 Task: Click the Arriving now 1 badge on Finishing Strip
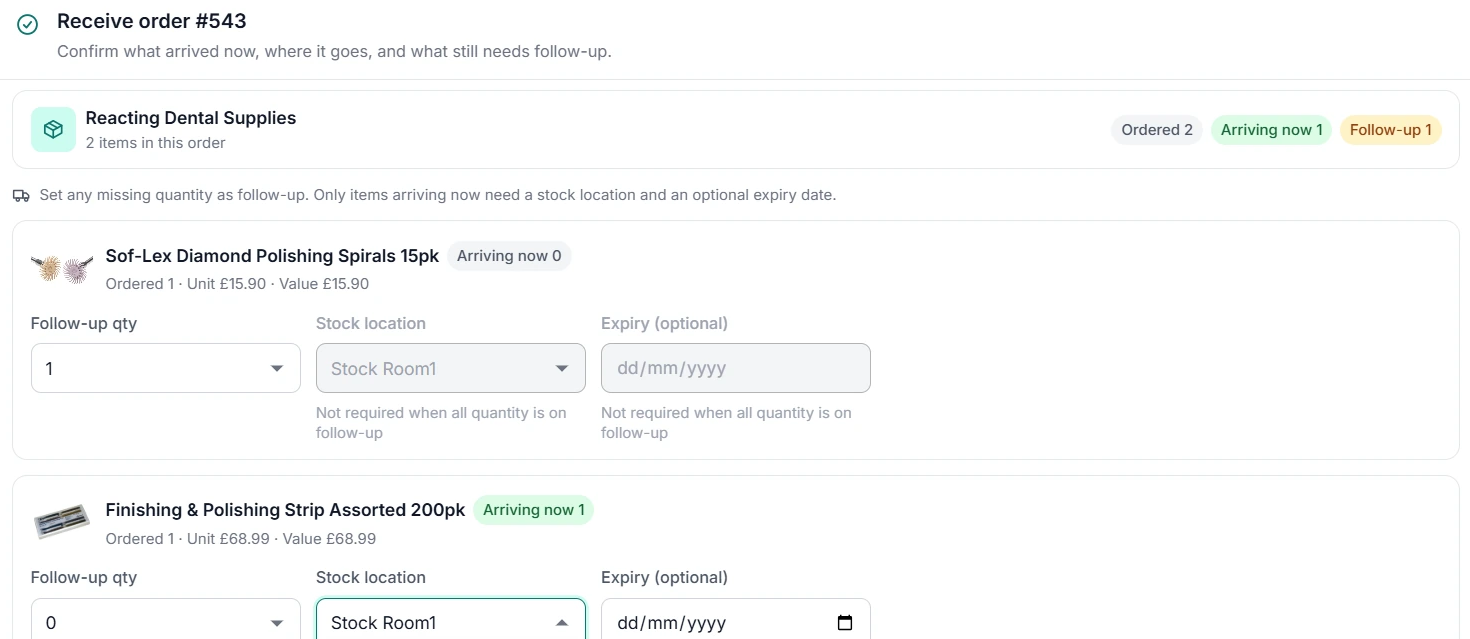(x=534, y=510)
